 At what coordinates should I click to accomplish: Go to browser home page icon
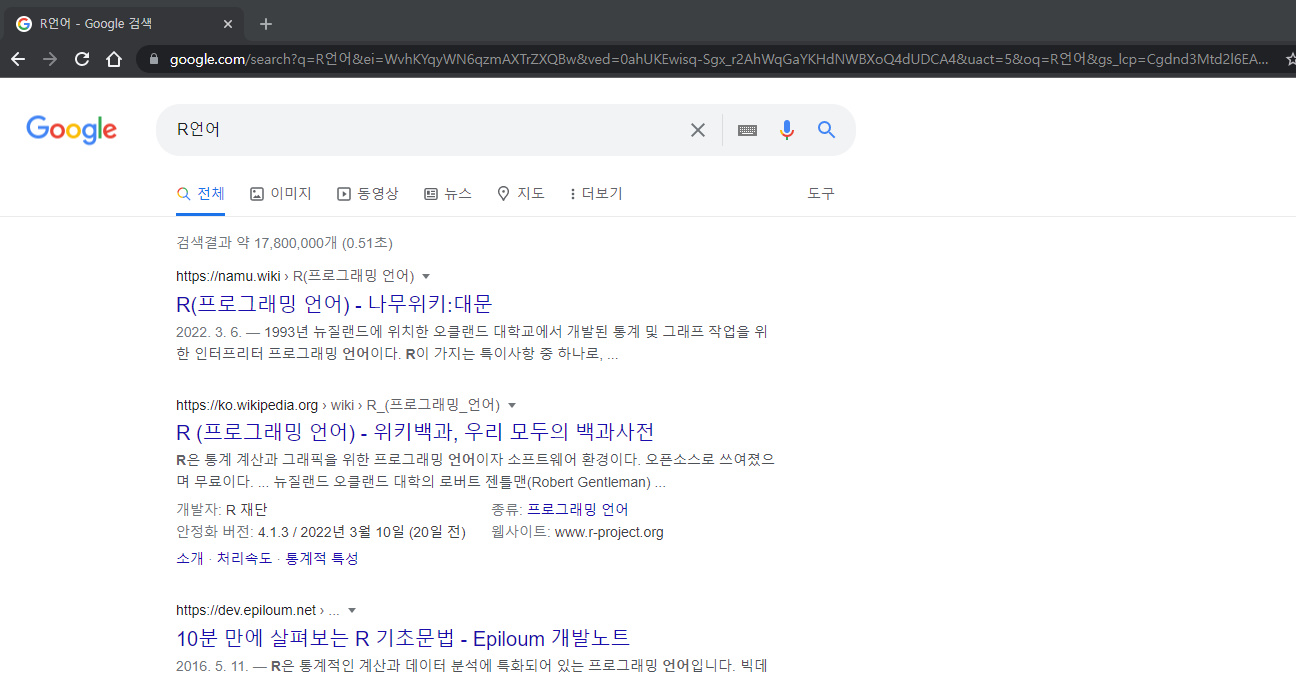114,59
